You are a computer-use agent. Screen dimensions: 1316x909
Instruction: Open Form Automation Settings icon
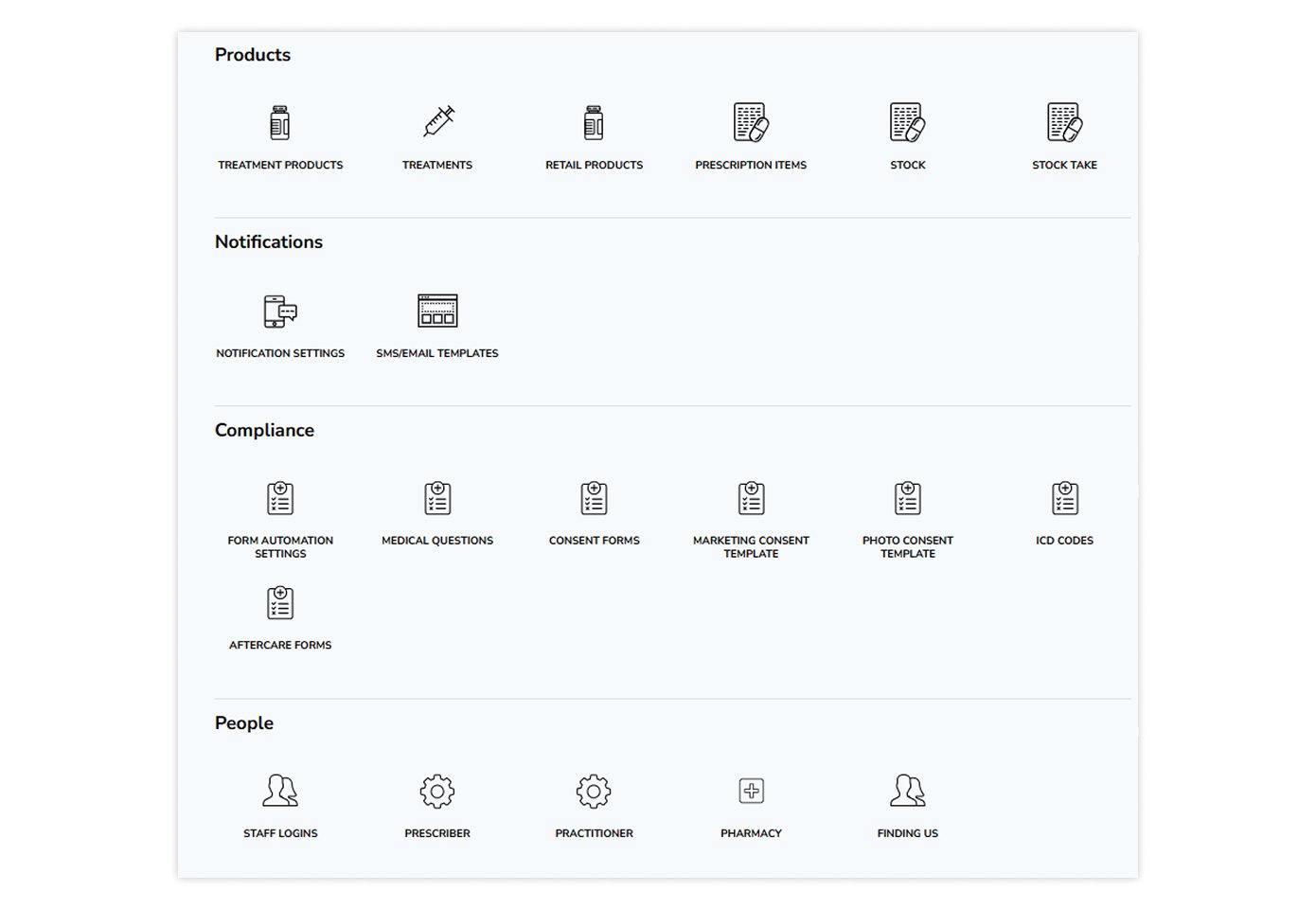point(280,498)
